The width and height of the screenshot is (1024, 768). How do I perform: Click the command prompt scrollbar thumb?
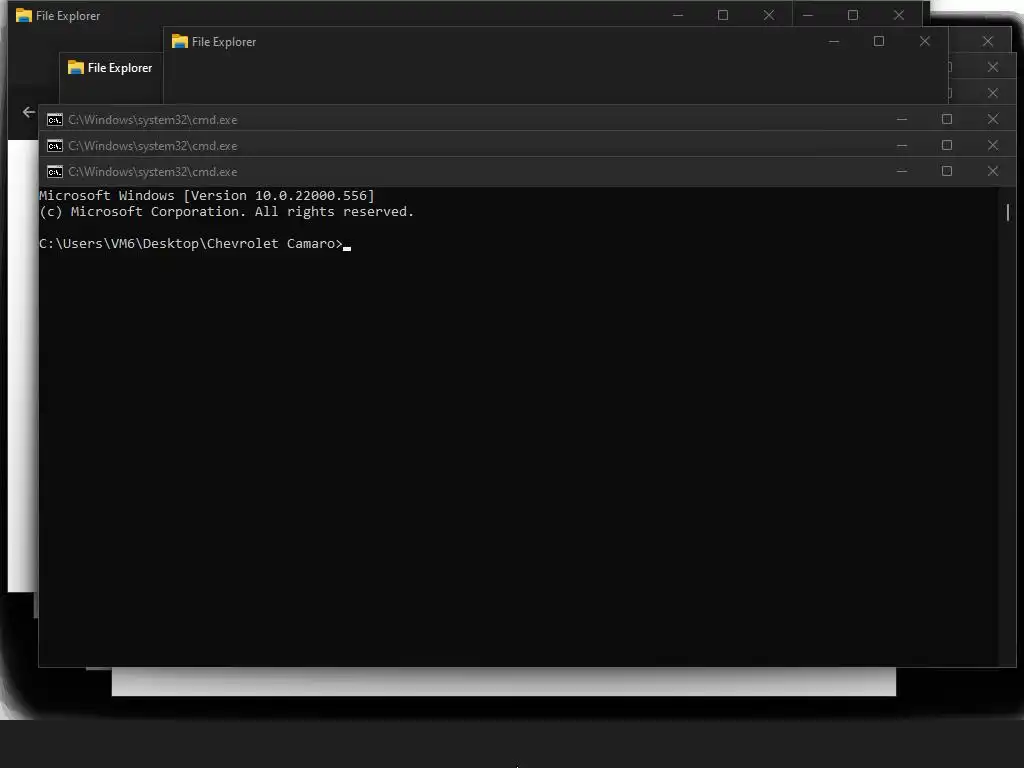[x=1008, y=212]
